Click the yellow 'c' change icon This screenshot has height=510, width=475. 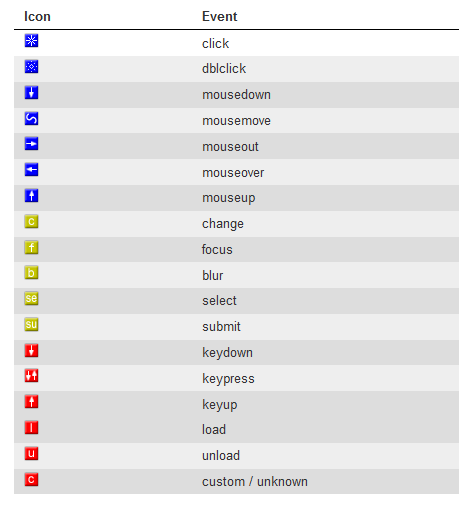point(31,221)
